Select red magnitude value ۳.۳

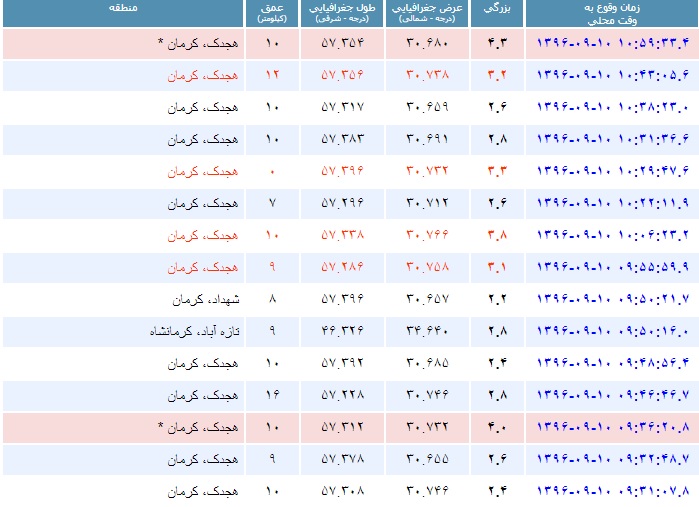coord(497,171)
